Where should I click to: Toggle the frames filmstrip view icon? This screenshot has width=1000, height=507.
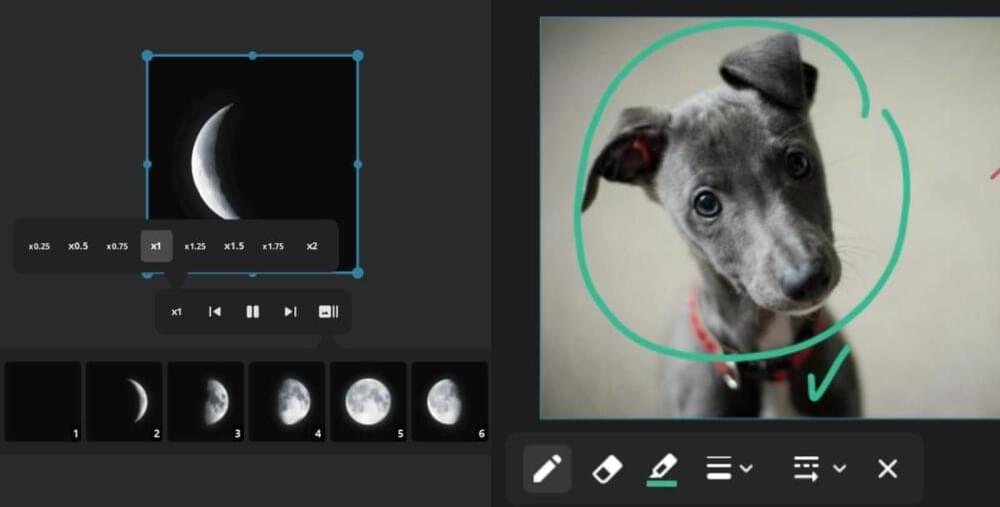pos(328,312)
